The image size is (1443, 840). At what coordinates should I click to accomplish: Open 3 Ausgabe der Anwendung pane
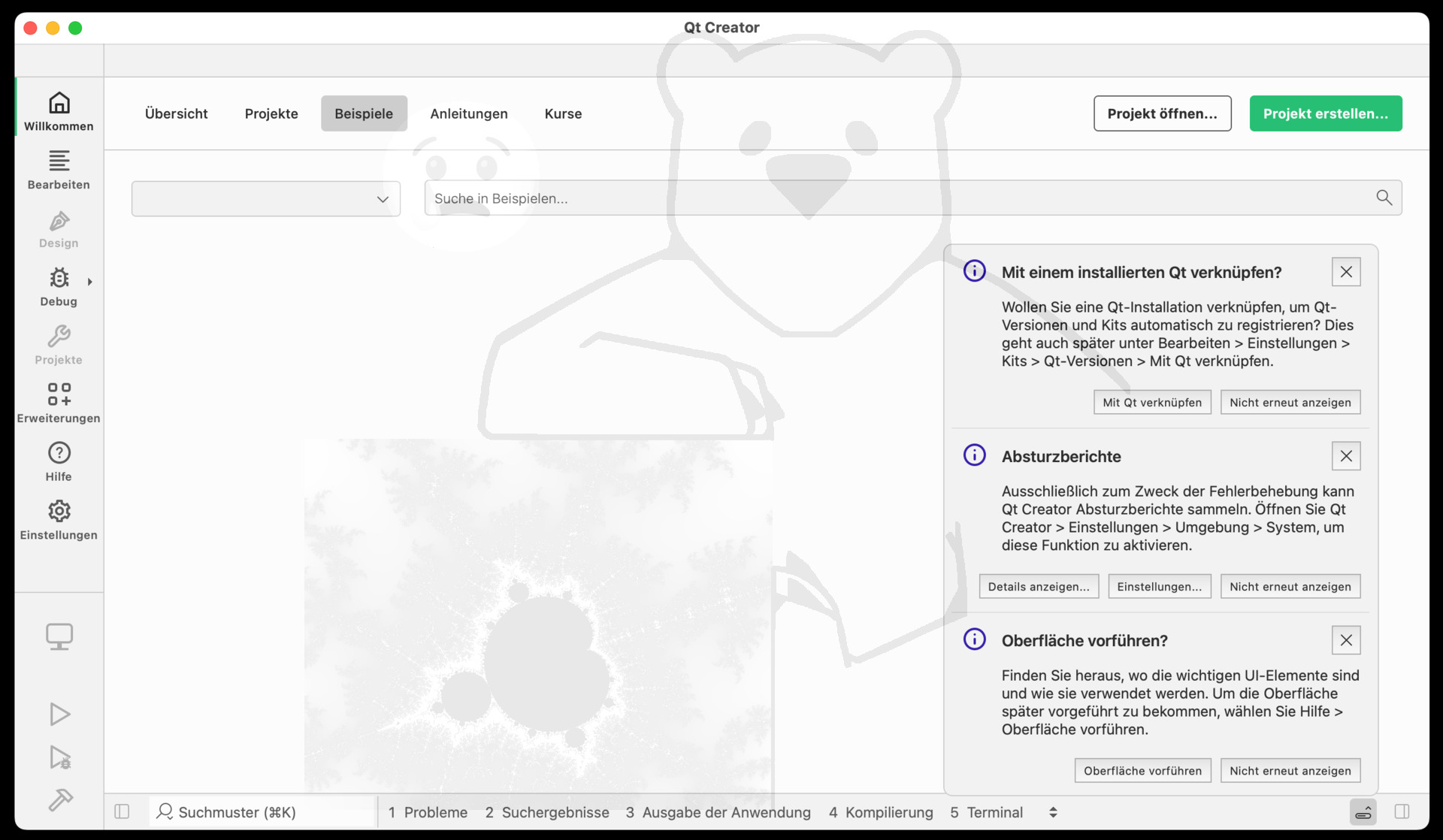pyautogui.click(x=718, y=812)
